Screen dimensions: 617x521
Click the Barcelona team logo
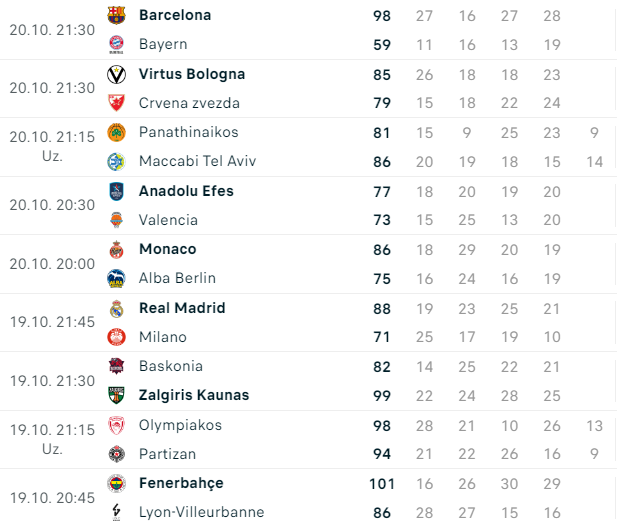pyautogui.click(x=116, y=15)
